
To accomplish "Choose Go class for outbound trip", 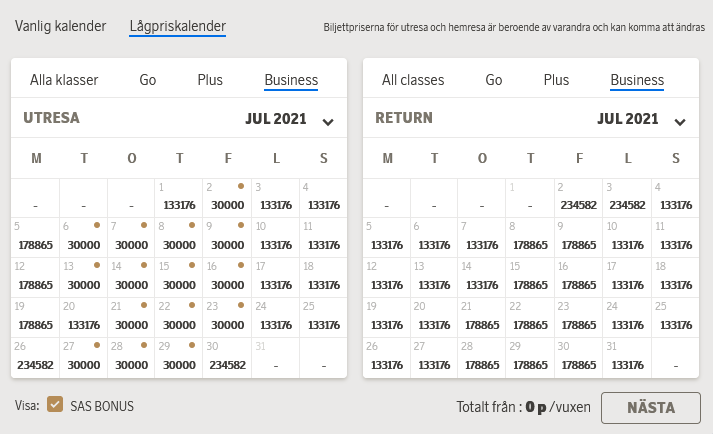I will pos(147,80).
